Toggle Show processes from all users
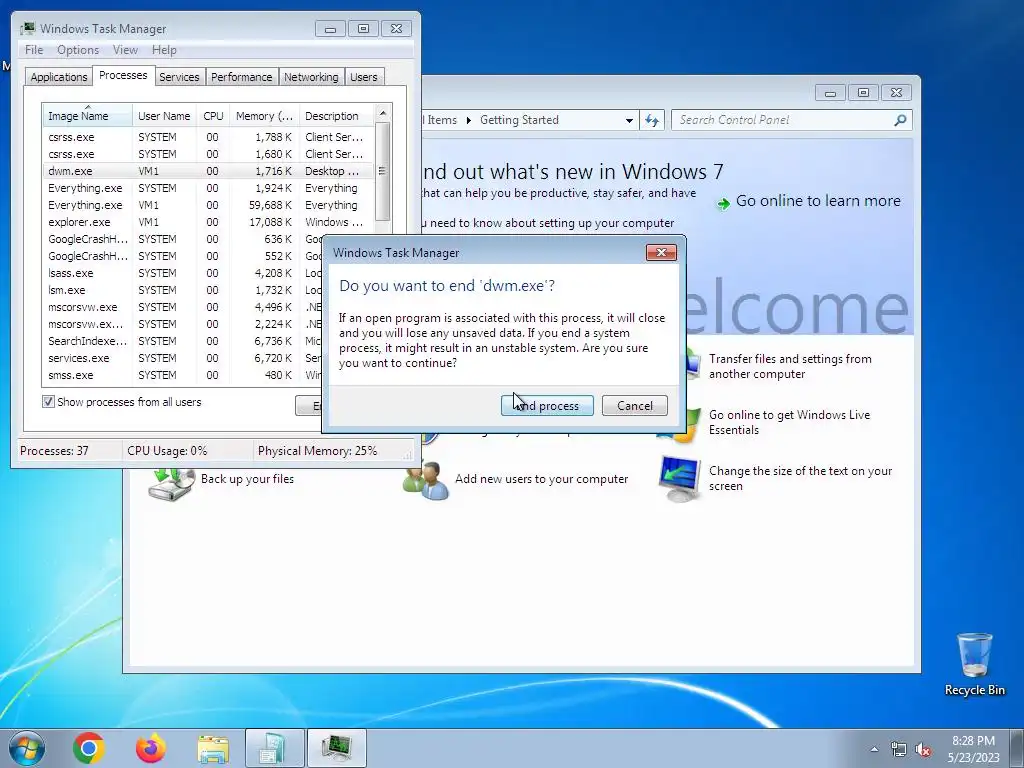The width and height of the screenshot is (1024, 768). tap(48, 402)
